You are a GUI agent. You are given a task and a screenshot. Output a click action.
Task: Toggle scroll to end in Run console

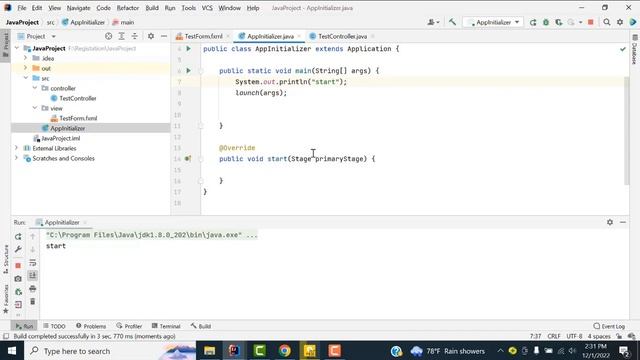[x=33, y=276]
